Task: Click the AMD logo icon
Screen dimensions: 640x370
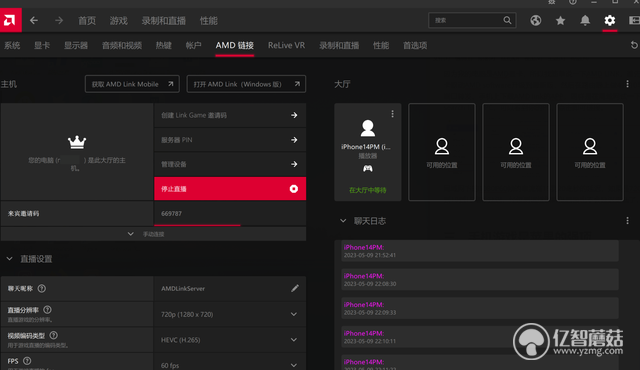Action: pos(10,20)
